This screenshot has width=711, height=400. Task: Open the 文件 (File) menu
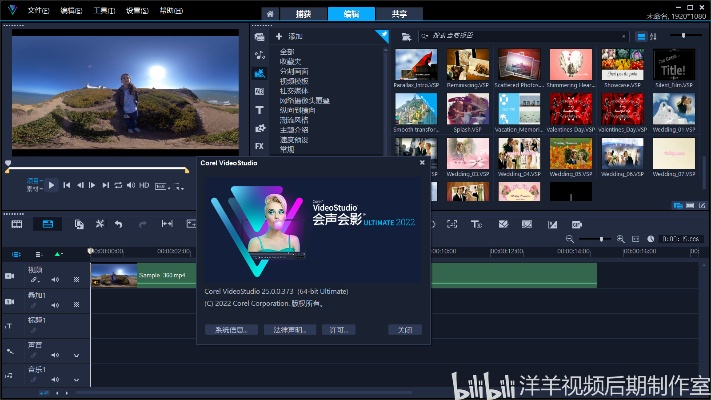tap(40, 10)
